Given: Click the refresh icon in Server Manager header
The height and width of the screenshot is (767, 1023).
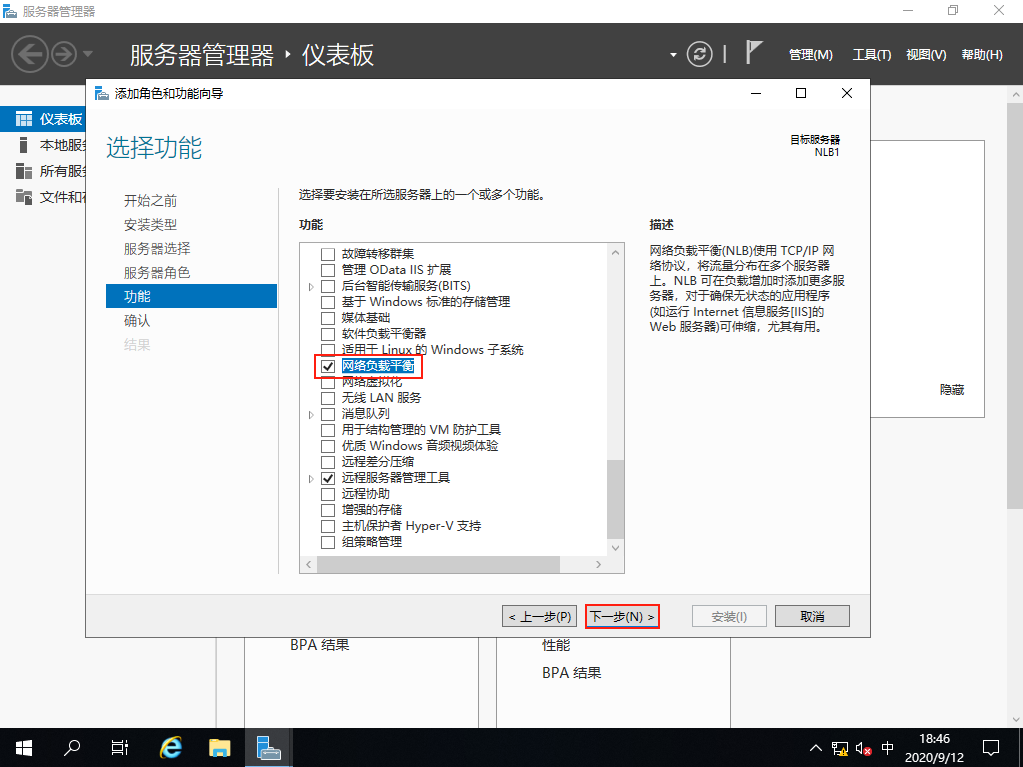Looking at the screenshot, I should 699,54.
